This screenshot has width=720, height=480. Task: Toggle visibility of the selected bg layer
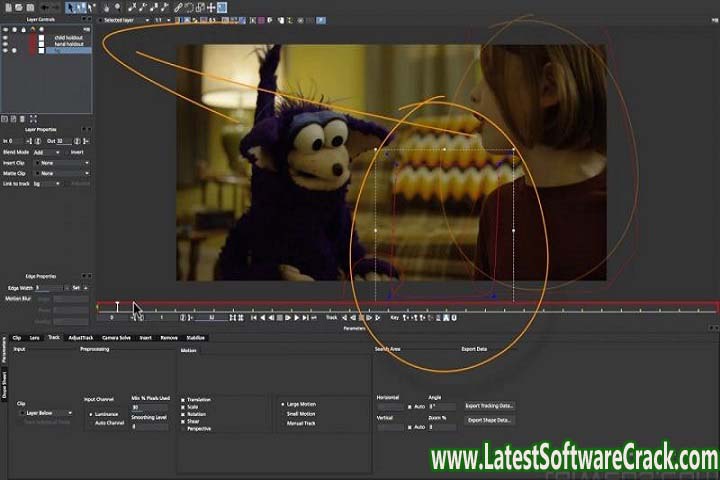[x=6, y=51]
